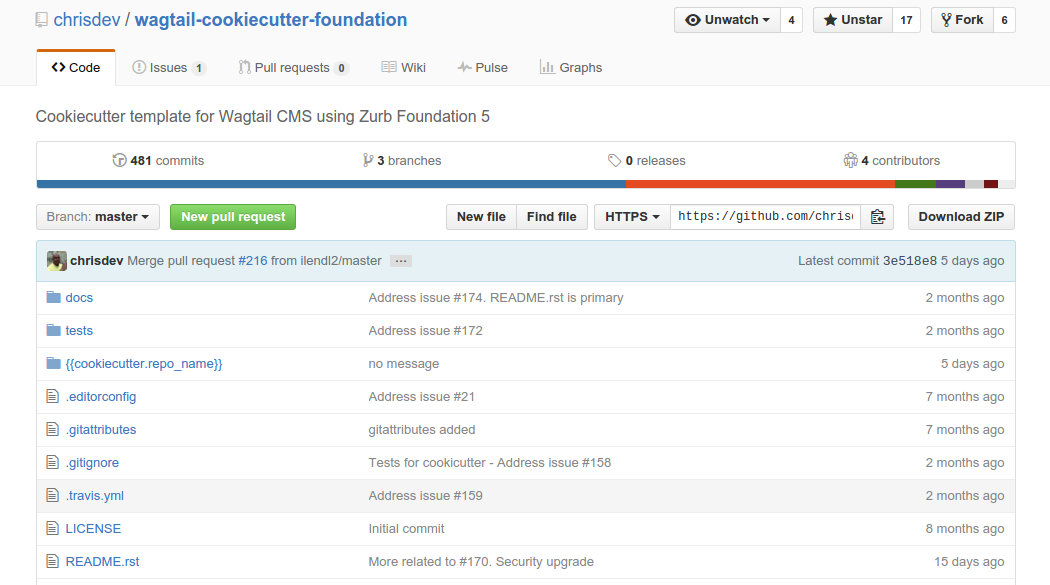Open the wagtail-cookiecutter-foundation repository link
The image size is (1050, 585).
point(271,20)
